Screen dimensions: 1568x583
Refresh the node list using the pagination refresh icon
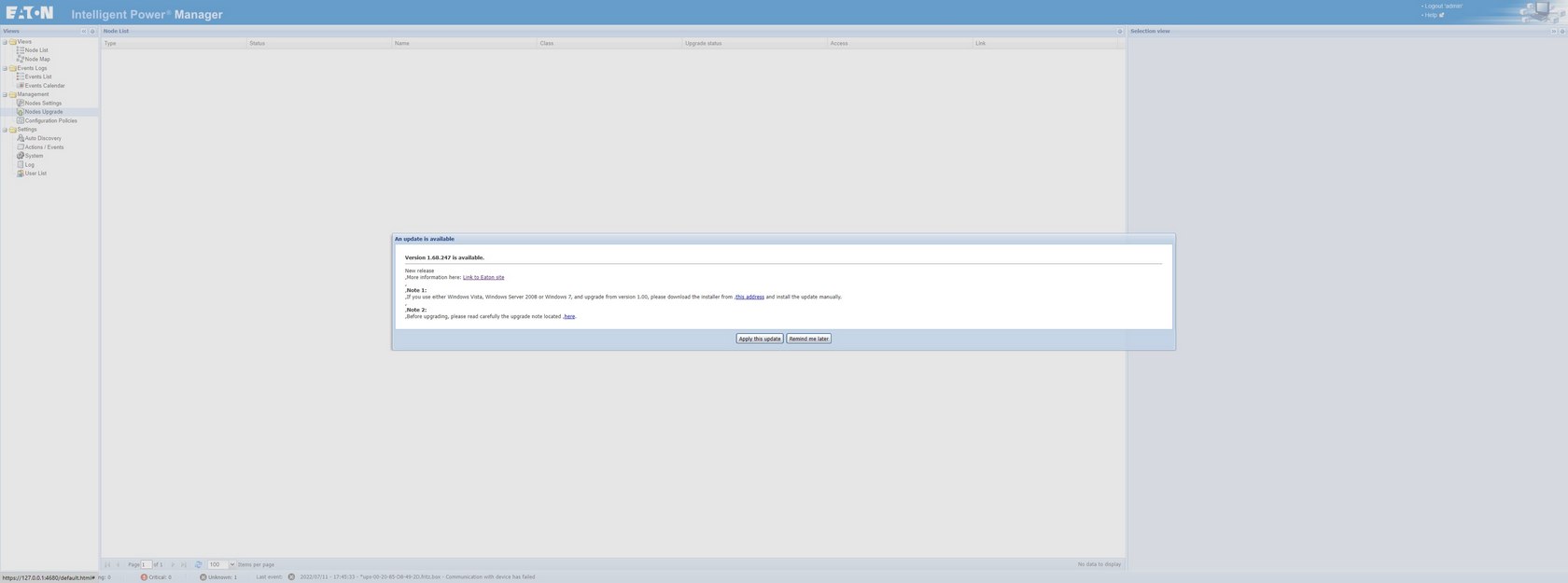(x=198, y=564)
